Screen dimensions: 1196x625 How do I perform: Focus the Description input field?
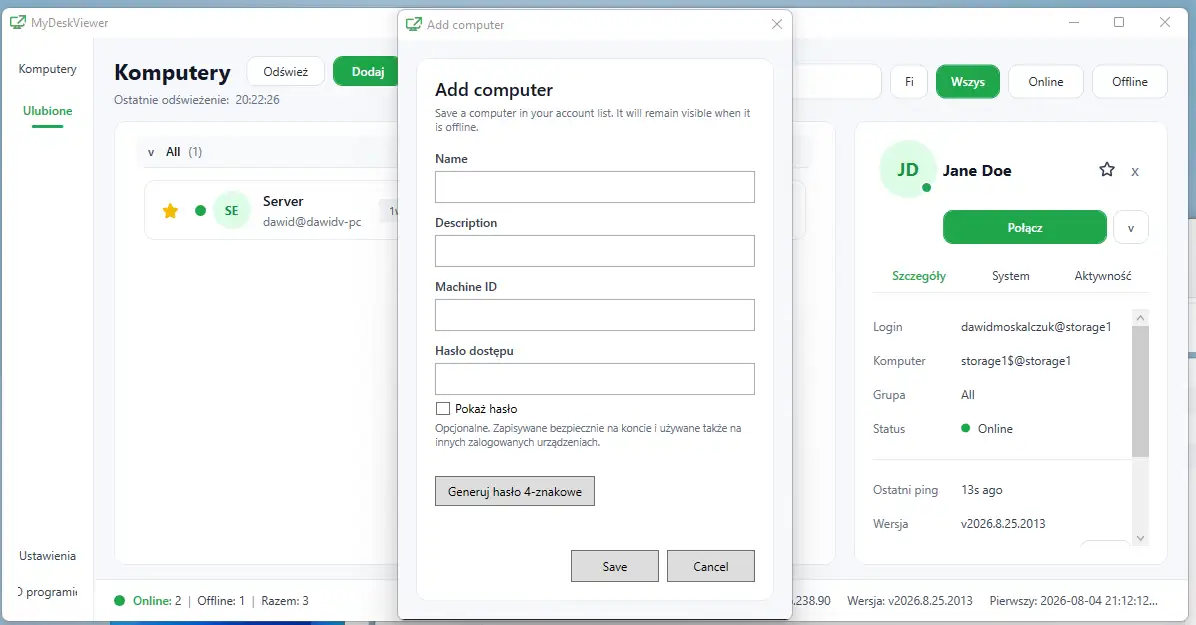pyautogui.click(x=595, y=251)
